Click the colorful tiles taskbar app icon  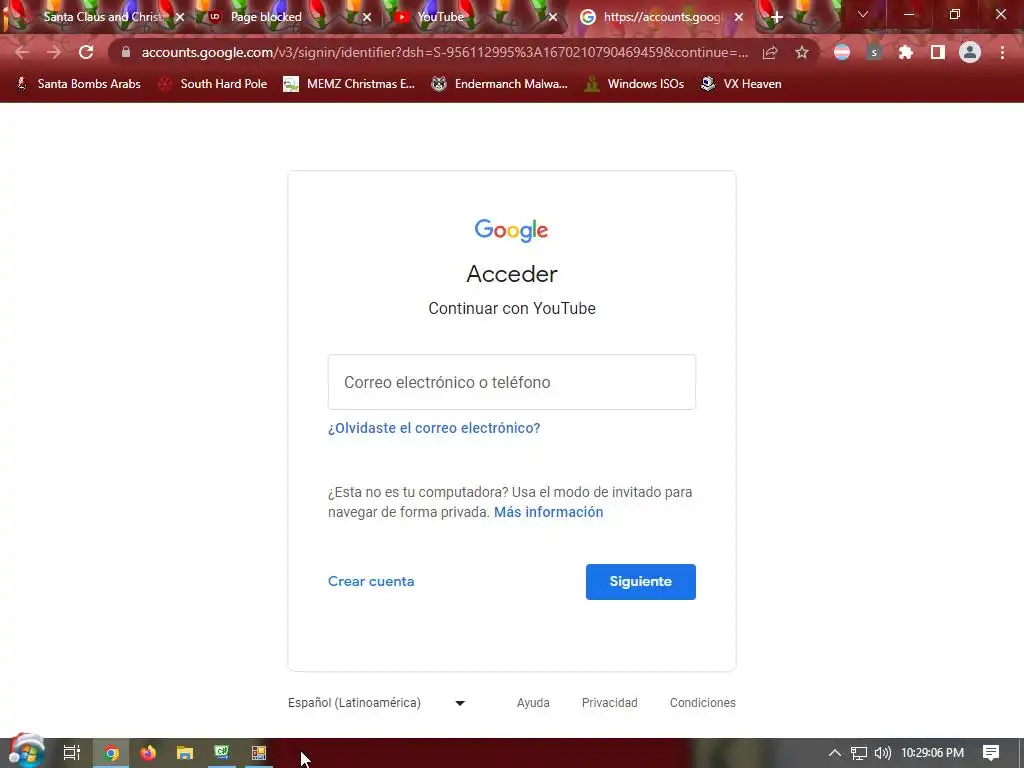point(259,753)
